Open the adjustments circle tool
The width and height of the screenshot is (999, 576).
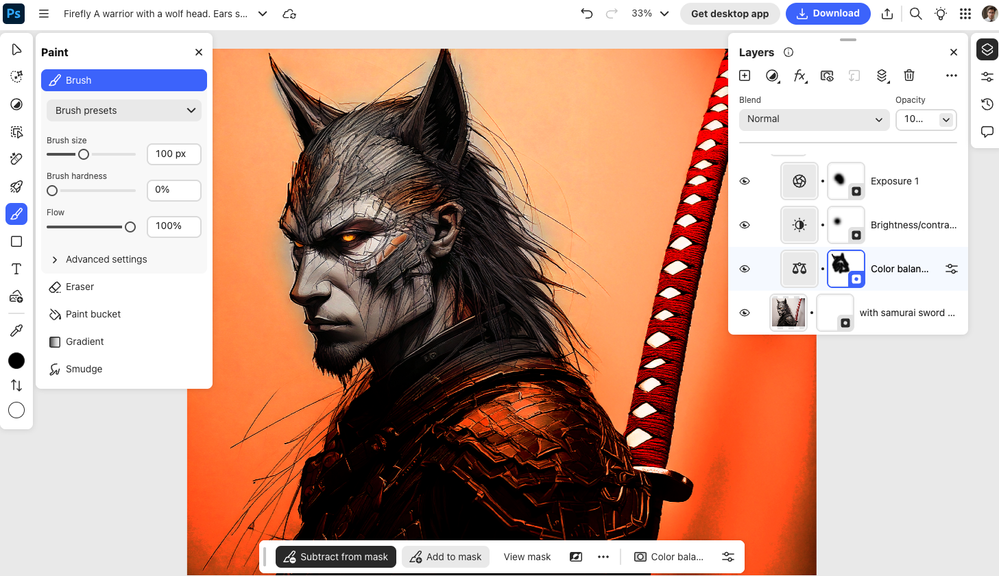(x=17, y=104)
